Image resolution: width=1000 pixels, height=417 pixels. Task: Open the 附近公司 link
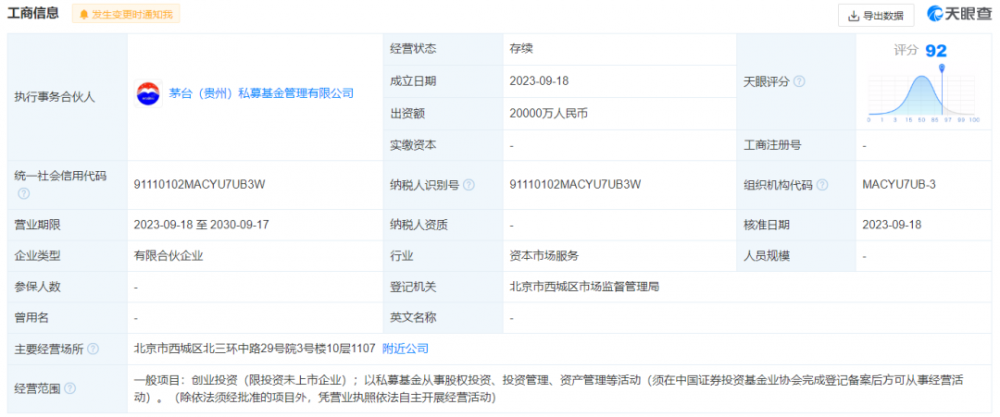point(405,349)
